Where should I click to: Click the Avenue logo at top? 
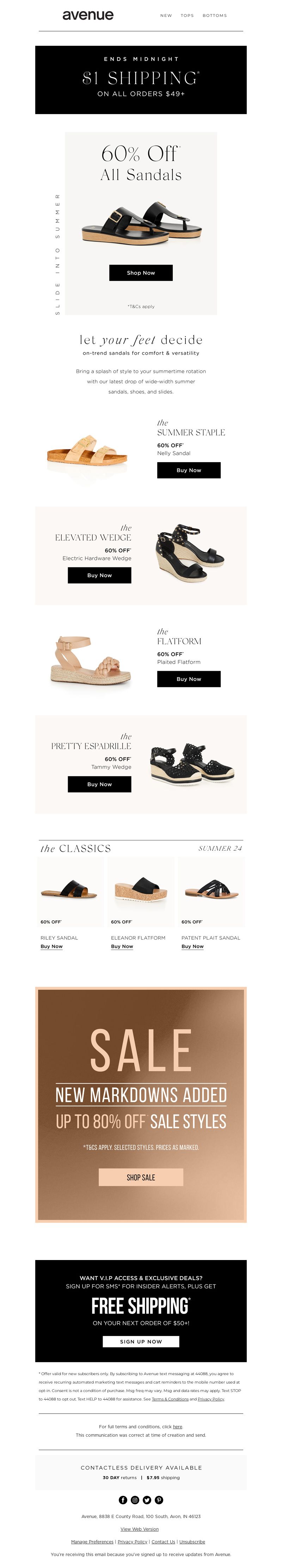click(88, 15)
